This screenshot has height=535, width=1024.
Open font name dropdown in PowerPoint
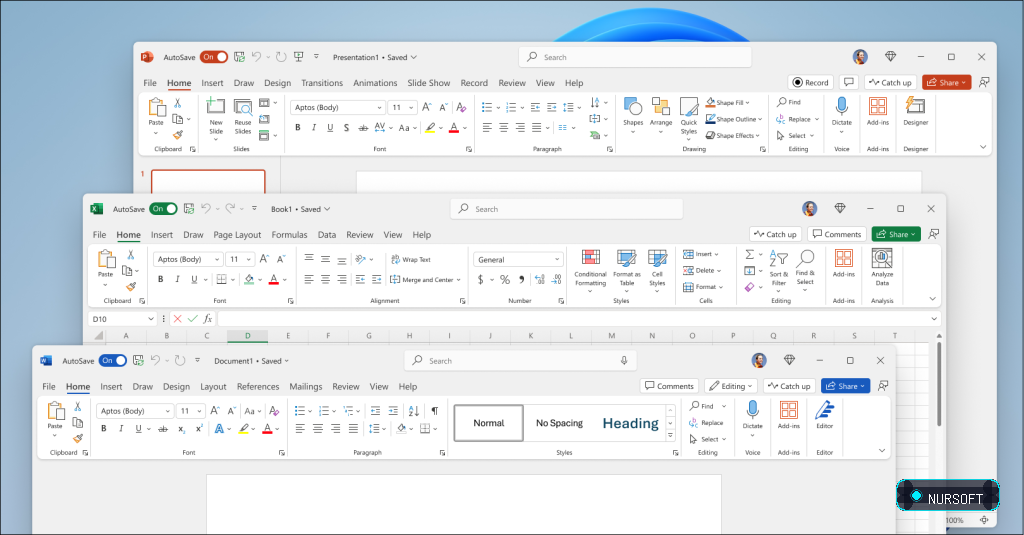(x=379, y=107)
